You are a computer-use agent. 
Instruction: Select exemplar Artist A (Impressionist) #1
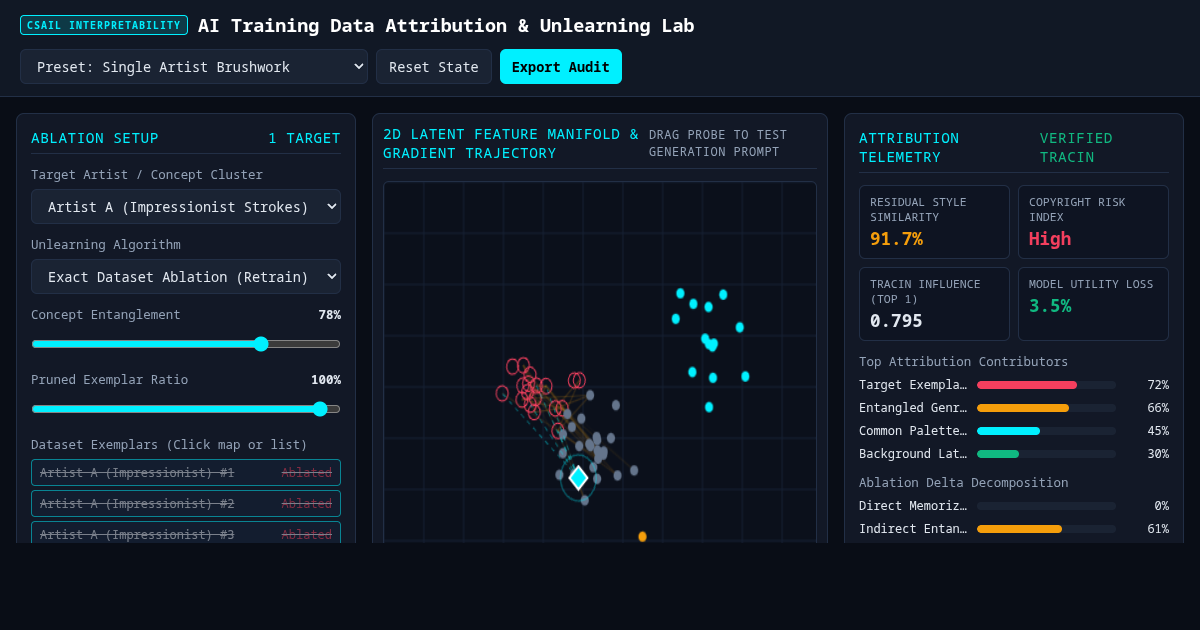[x=186, y=473]
